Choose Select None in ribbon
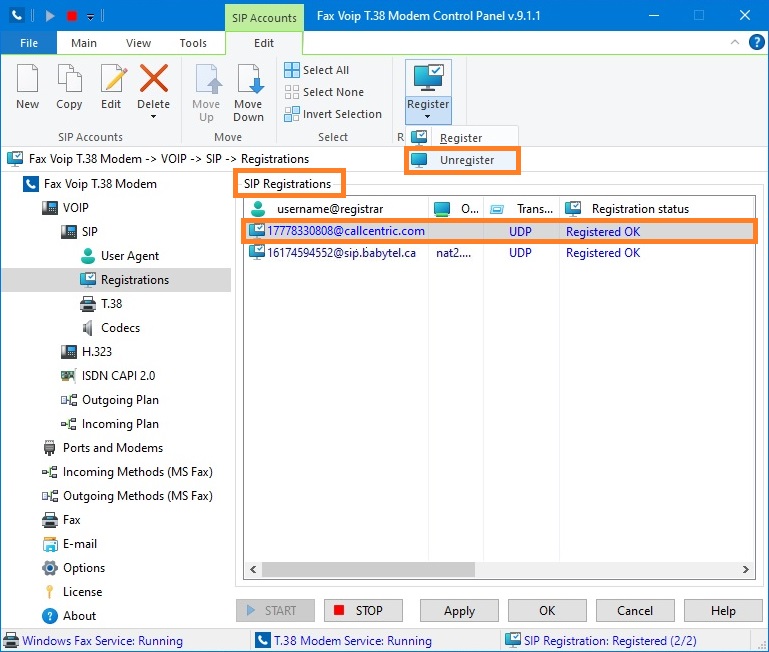This screenshot has height=652, width=769. click(324, 92)
